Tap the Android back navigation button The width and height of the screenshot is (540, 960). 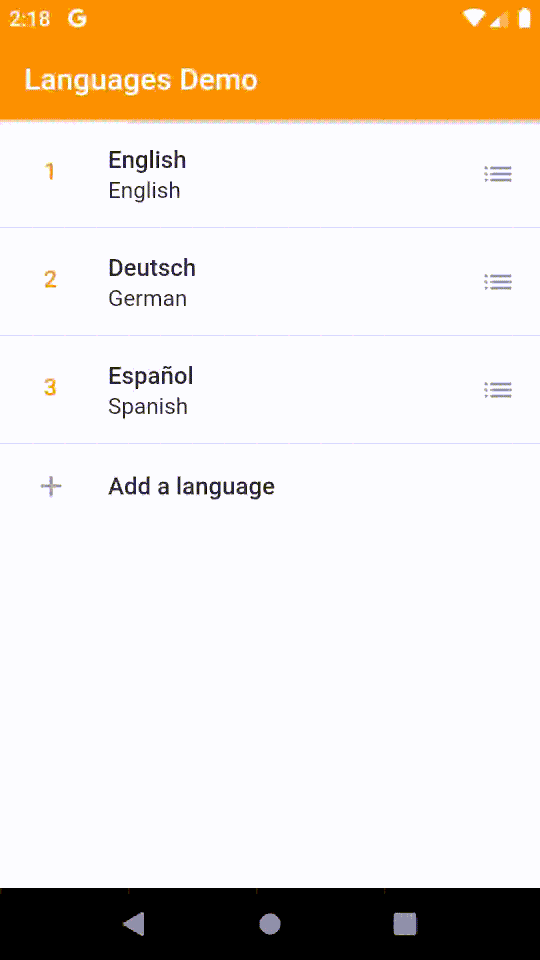click(x=134, y=923)
